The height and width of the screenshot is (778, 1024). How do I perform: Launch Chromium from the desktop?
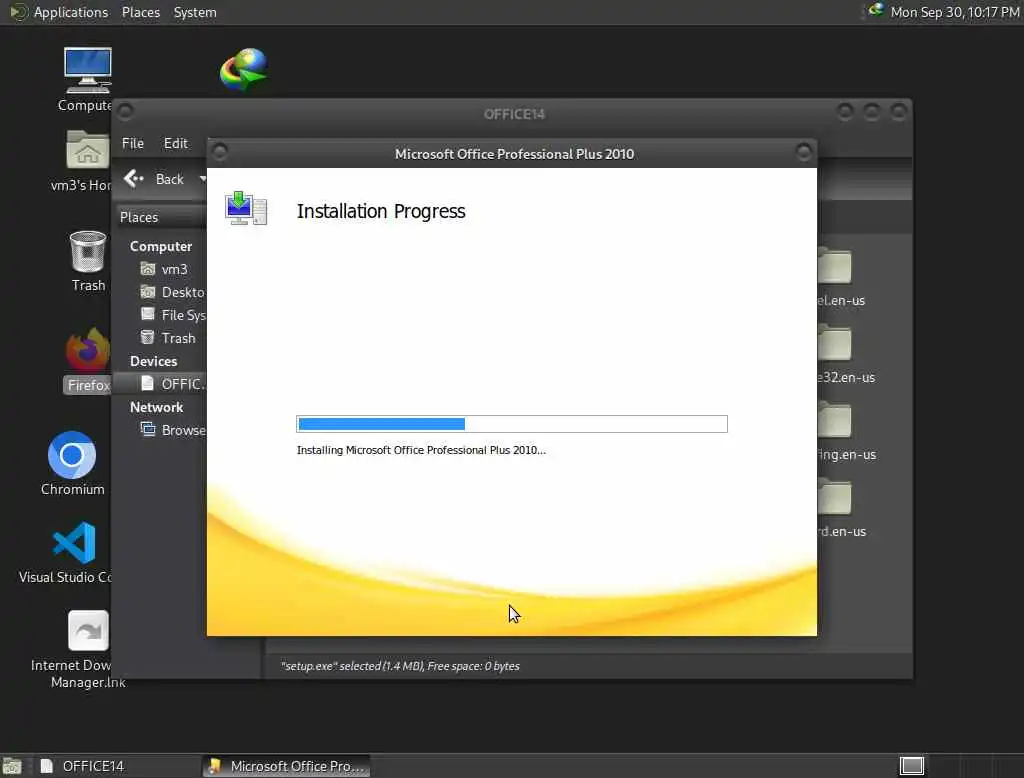[x=72, y=455]
